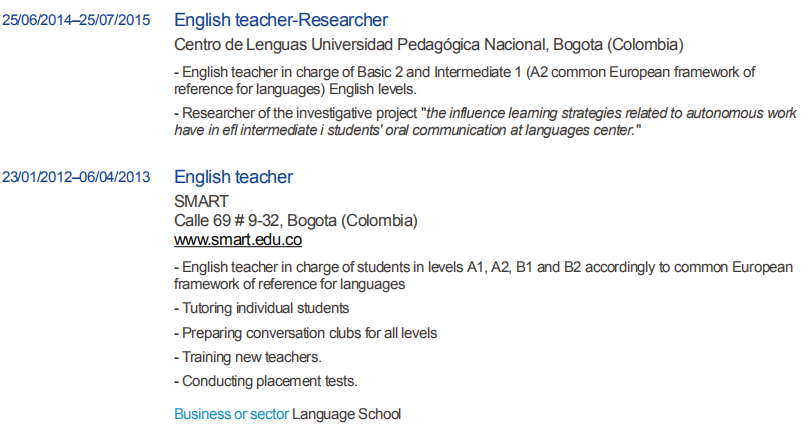Click the date range 23/01/2012–06/04/2013
Image resolution: width=808 pixels, height=427 pixels.
point(76,178)
